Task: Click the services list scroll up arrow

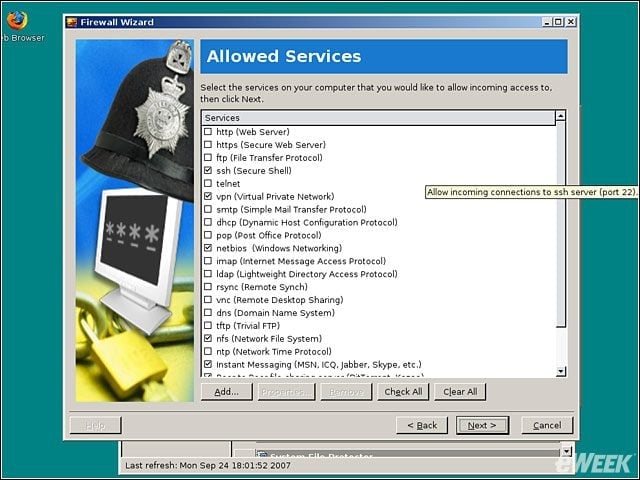Action: tap(561, 116)
